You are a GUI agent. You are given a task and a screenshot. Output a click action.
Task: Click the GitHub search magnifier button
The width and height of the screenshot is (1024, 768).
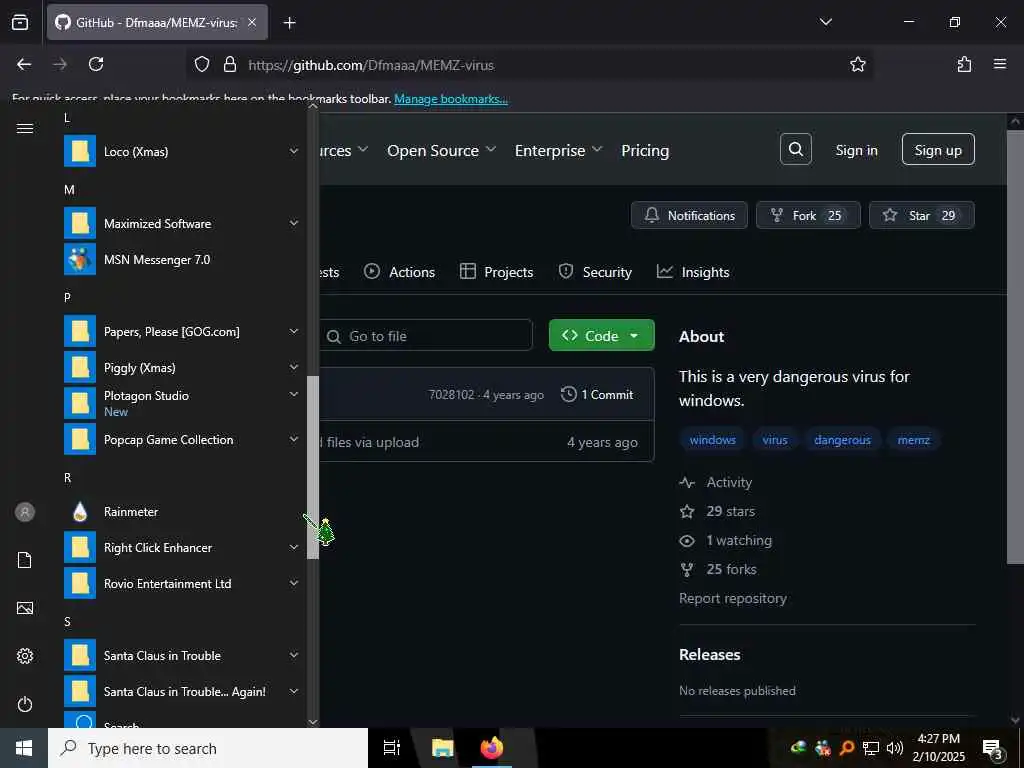tap(795, 149)
